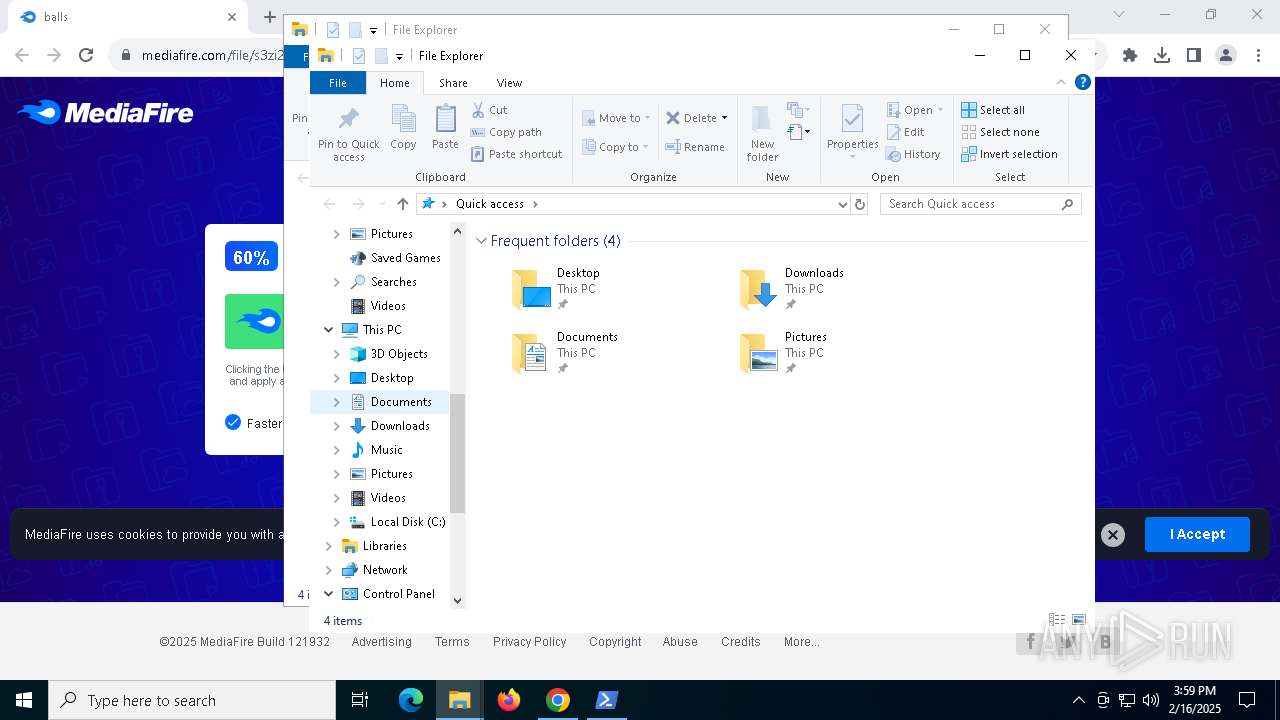Select Paste shortcut command

click(x=516, y=154)
